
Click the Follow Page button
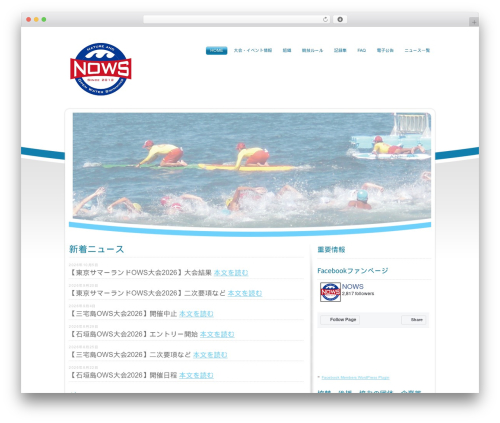pos(340,320)
